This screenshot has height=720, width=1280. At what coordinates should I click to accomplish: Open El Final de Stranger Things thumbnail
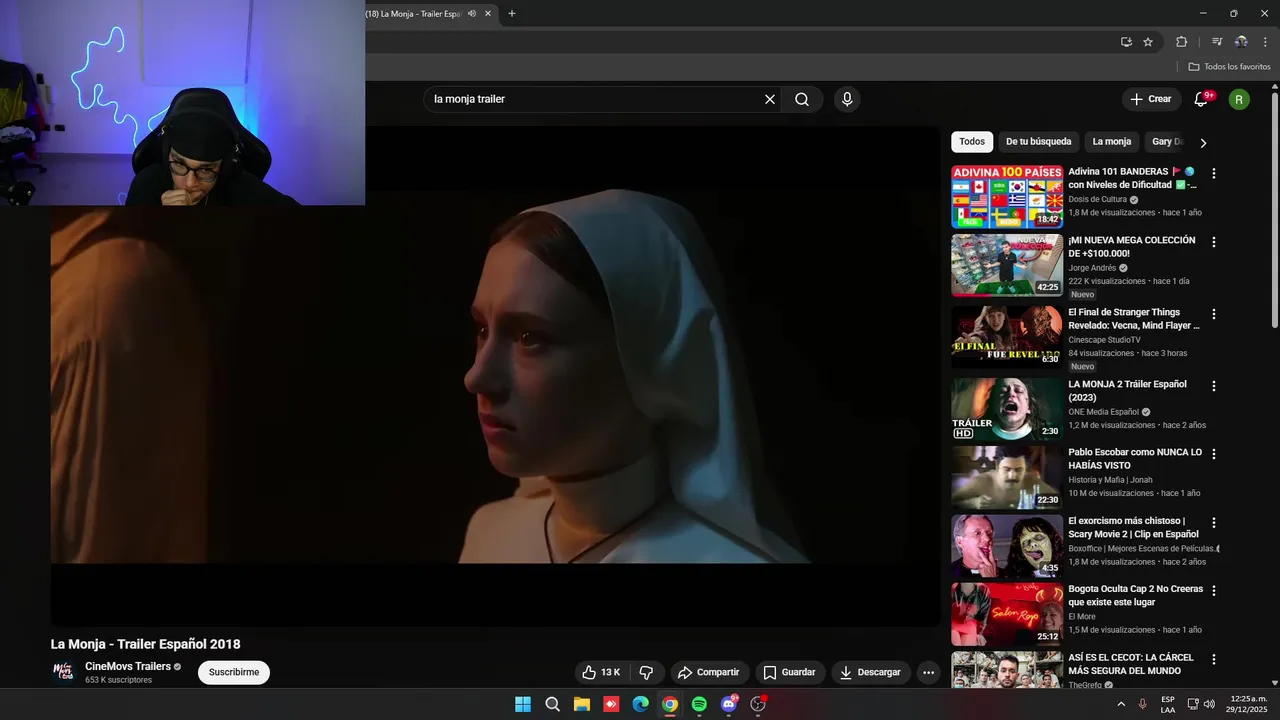1007,337
